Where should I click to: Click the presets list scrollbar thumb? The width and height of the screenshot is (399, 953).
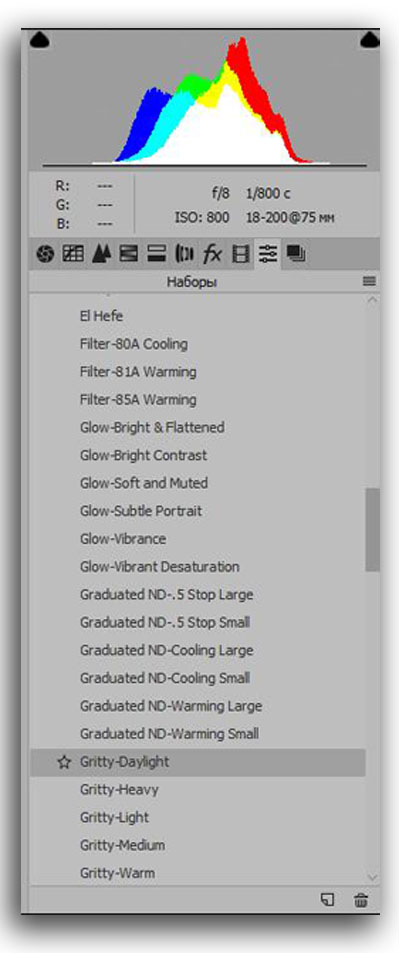(x=373, y=529)
